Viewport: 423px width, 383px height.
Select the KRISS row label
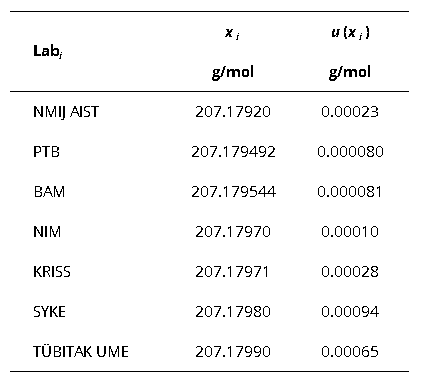click(52, 272)
